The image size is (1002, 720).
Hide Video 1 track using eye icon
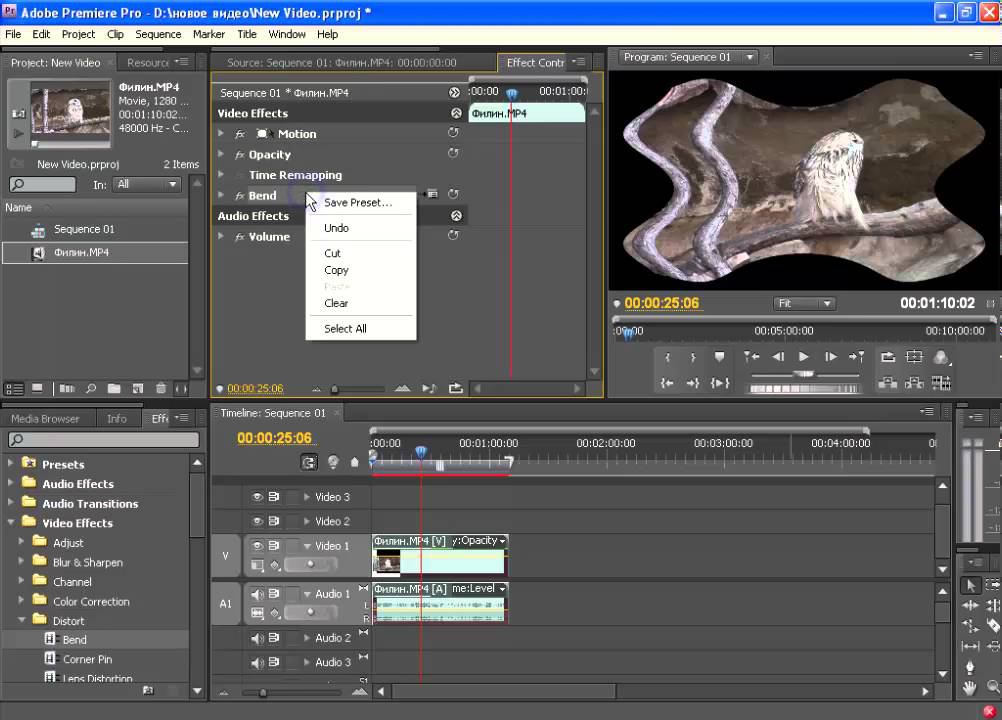point(257,546)
